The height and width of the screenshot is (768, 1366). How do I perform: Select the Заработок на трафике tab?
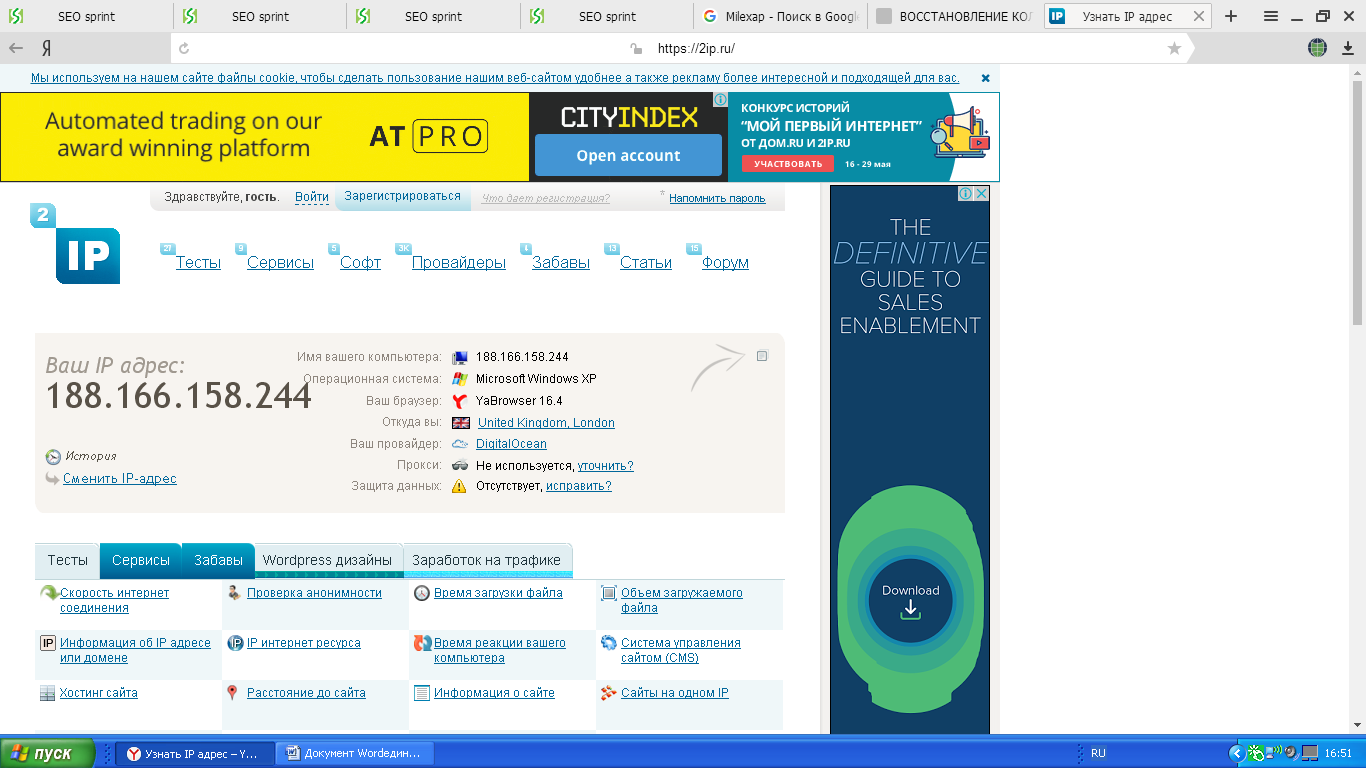coord(487,561)
